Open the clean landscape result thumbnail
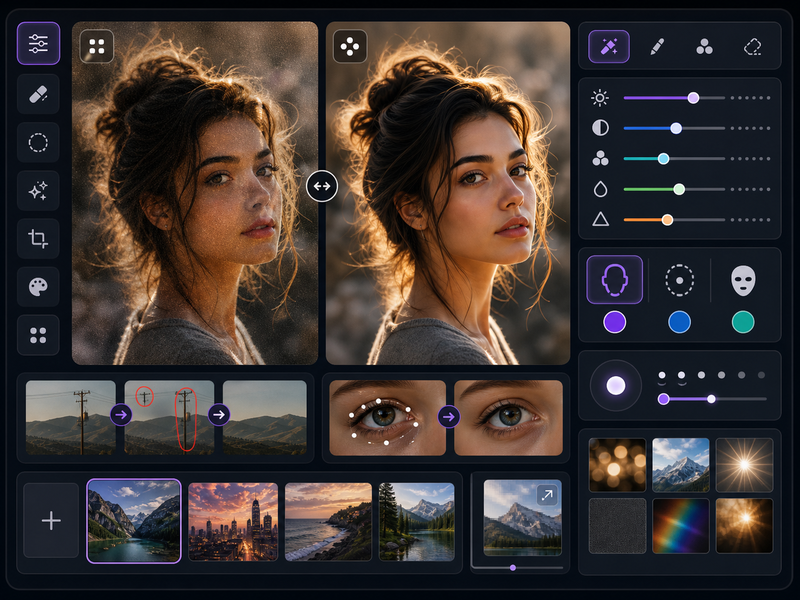800x600 pixels. (x=265, y=417)
